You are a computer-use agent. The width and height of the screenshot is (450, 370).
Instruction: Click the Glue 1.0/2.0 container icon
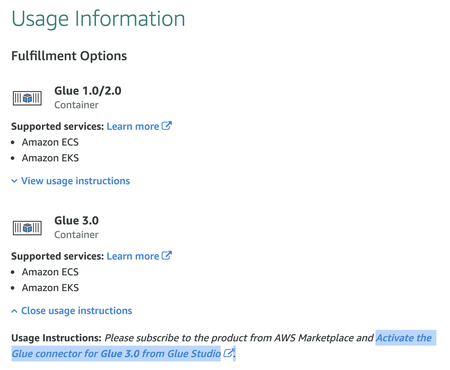pos(27,98)
